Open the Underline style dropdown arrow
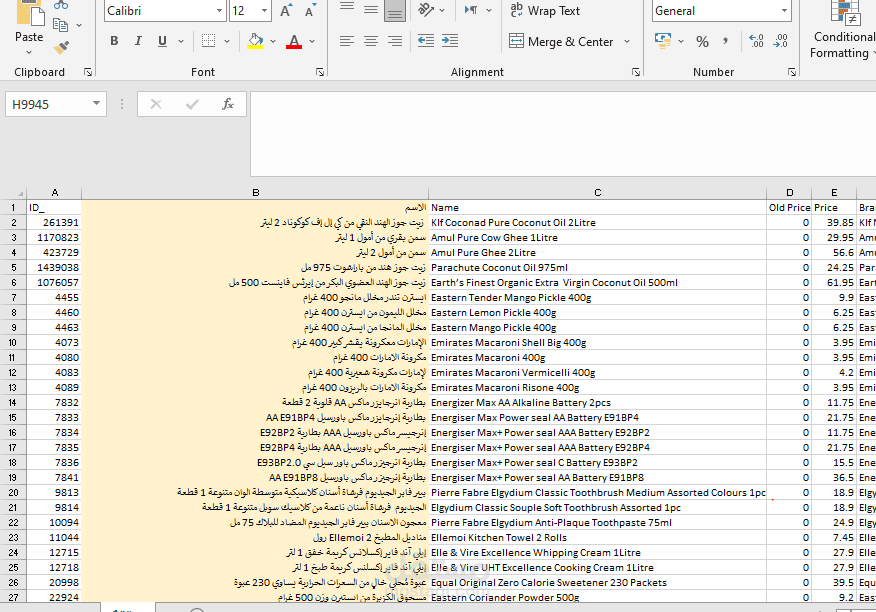876x612 pixels. (x=181, y=41)
